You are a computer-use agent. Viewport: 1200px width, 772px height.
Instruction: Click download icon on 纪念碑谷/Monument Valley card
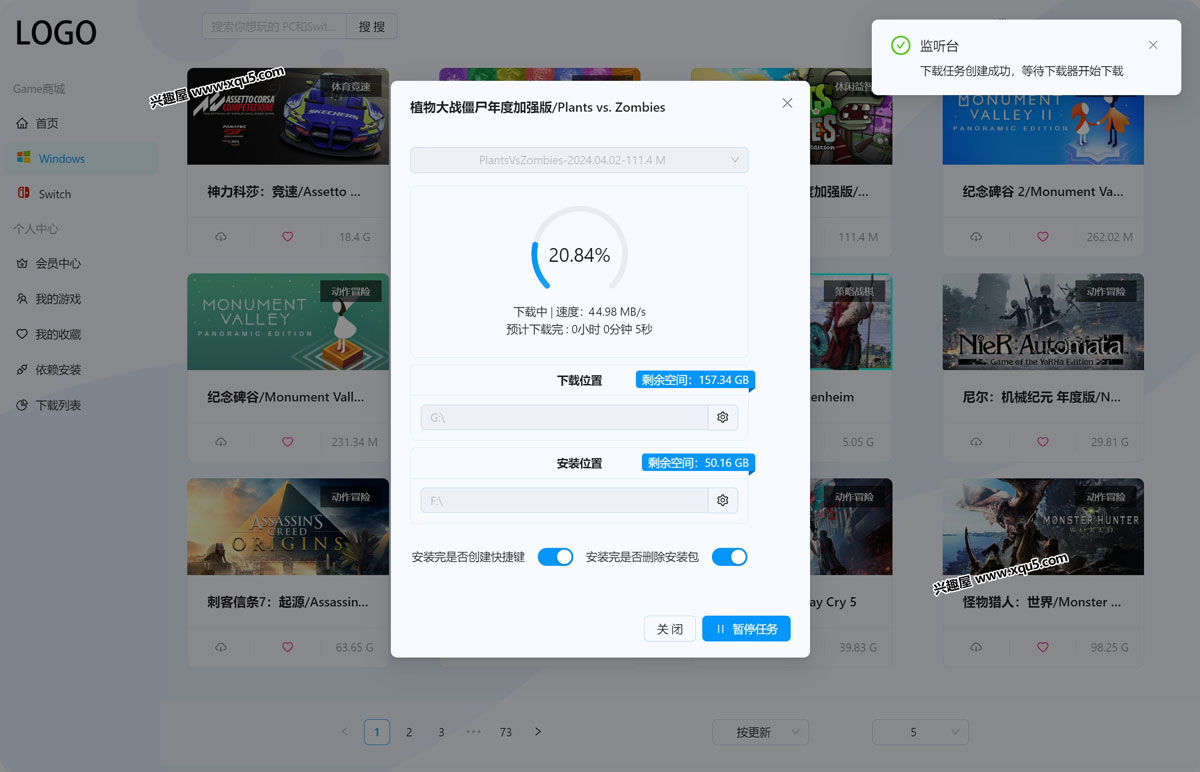tap(221, 442)
